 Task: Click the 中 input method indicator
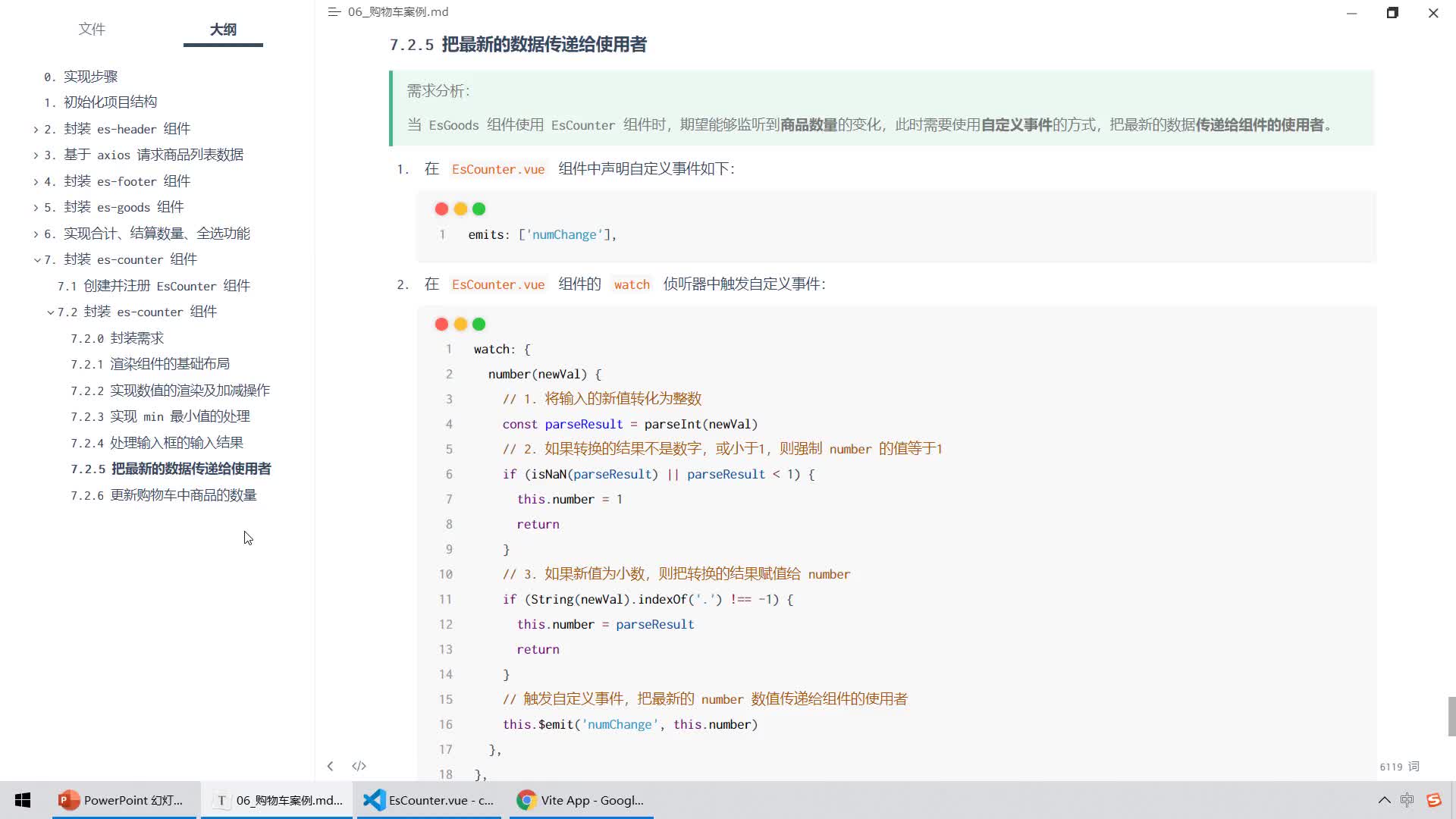coord(1407,800)
